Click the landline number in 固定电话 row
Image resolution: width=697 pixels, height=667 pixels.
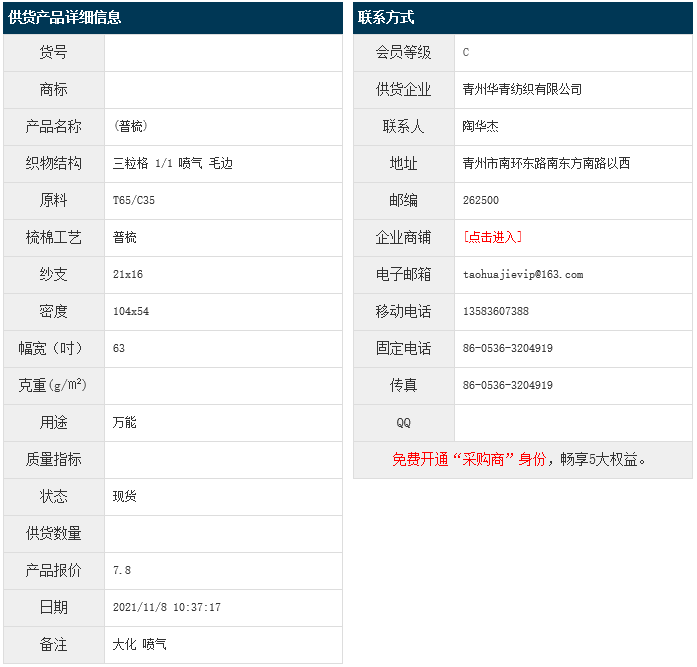pos(507,348)
